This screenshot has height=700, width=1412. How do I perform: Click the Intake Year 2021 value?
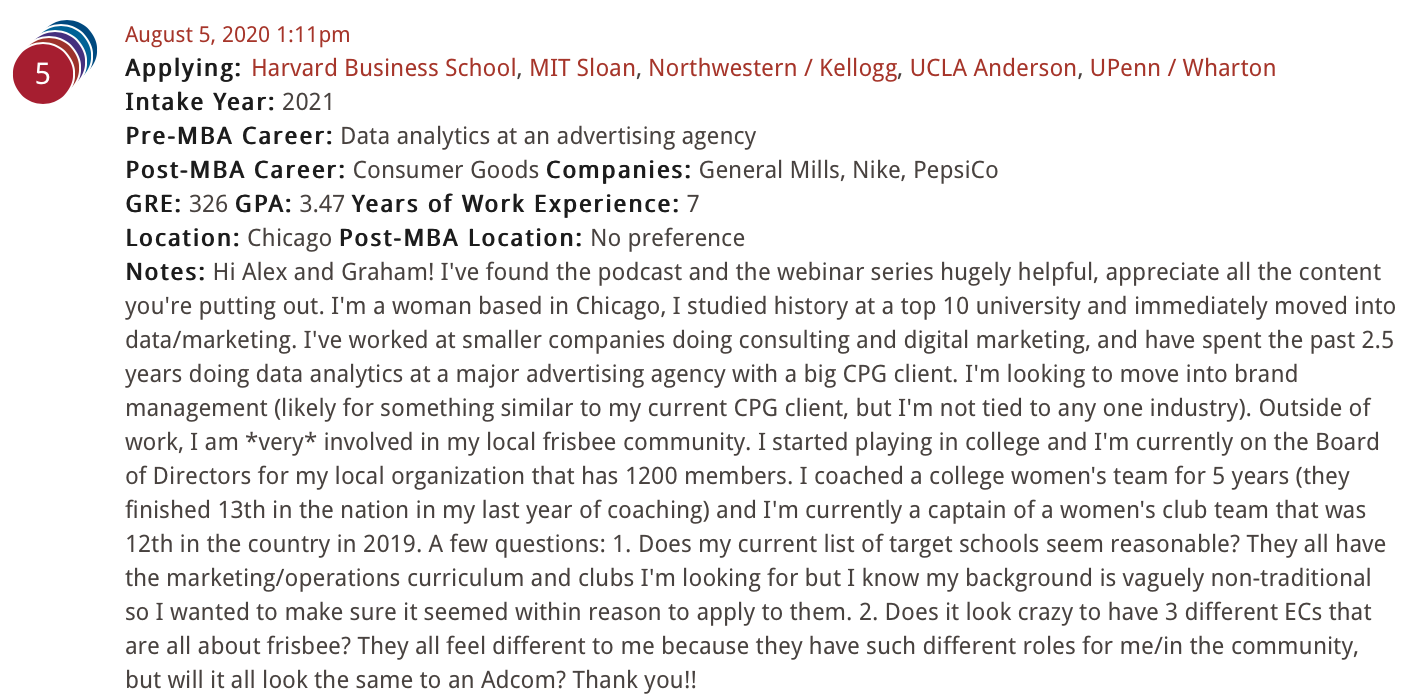coord(308,102)
